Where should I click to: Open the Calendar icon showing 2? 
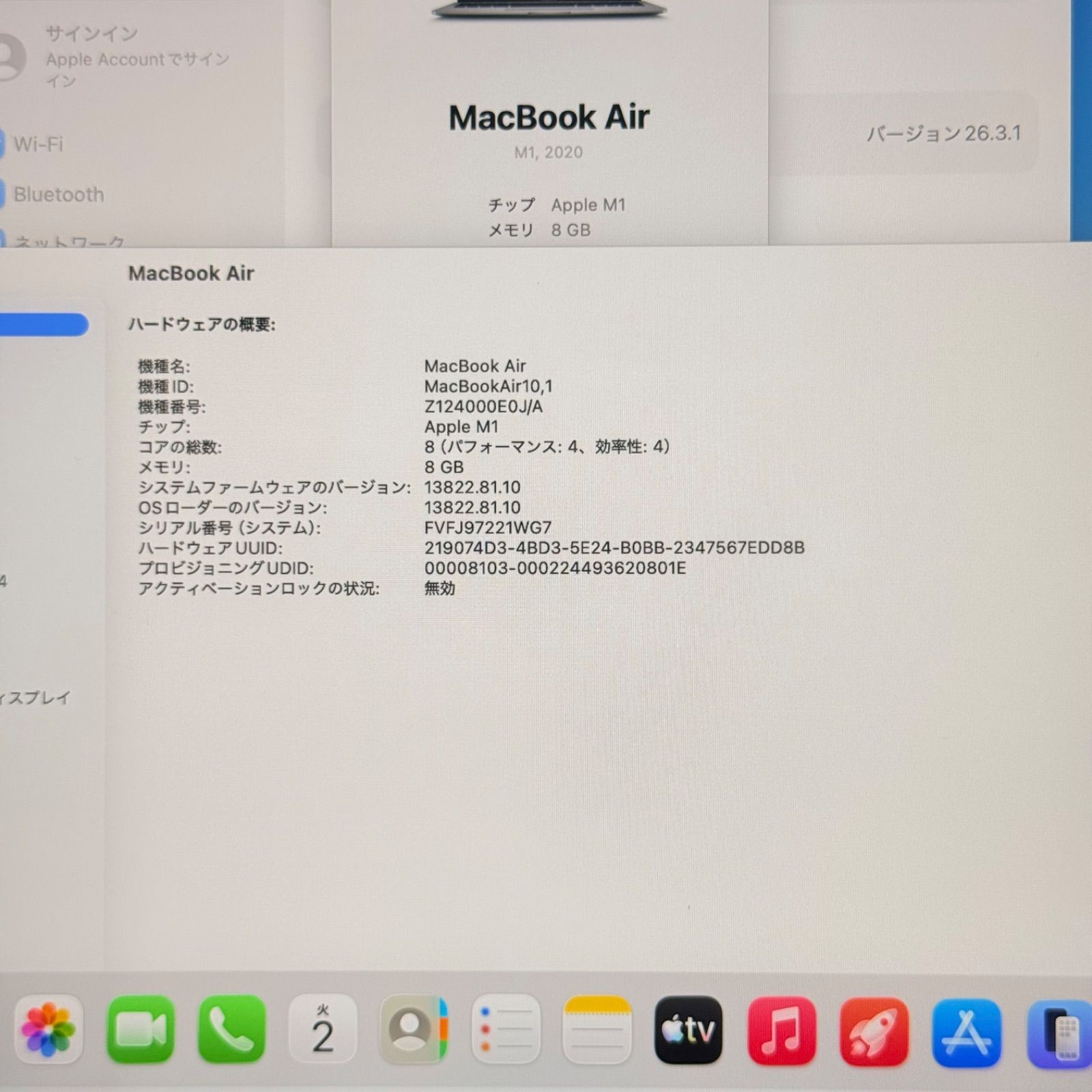(x=323, y=1029)
